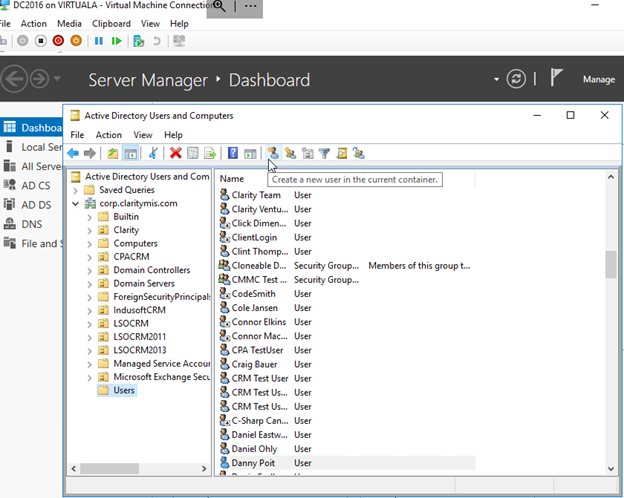Click Export List toolbar icon
The height and width of the screenshot is (498, 624).
click(210, 153)
